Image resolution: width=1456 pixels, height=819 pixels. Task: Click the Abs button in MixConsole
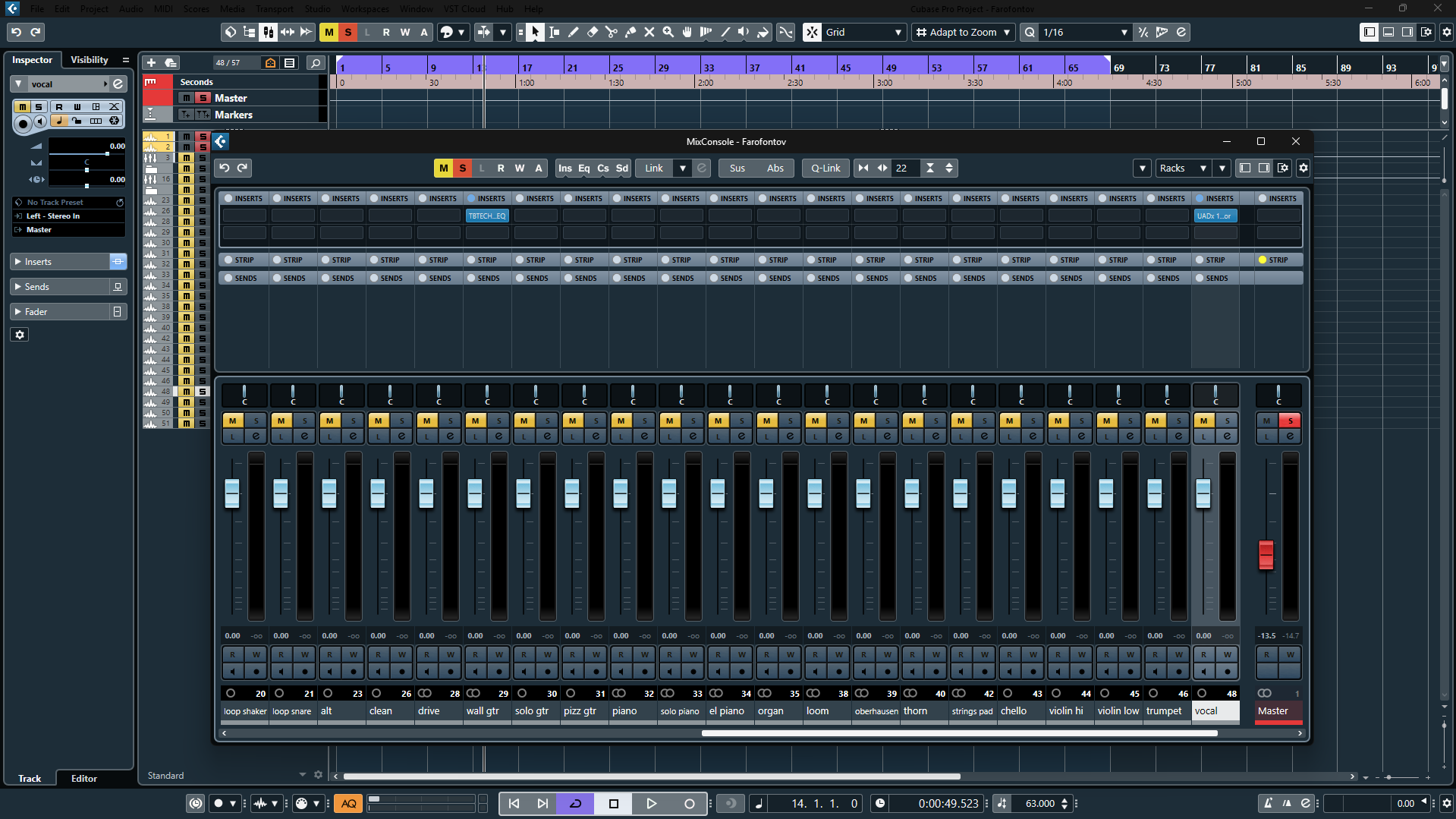(775, 168)
